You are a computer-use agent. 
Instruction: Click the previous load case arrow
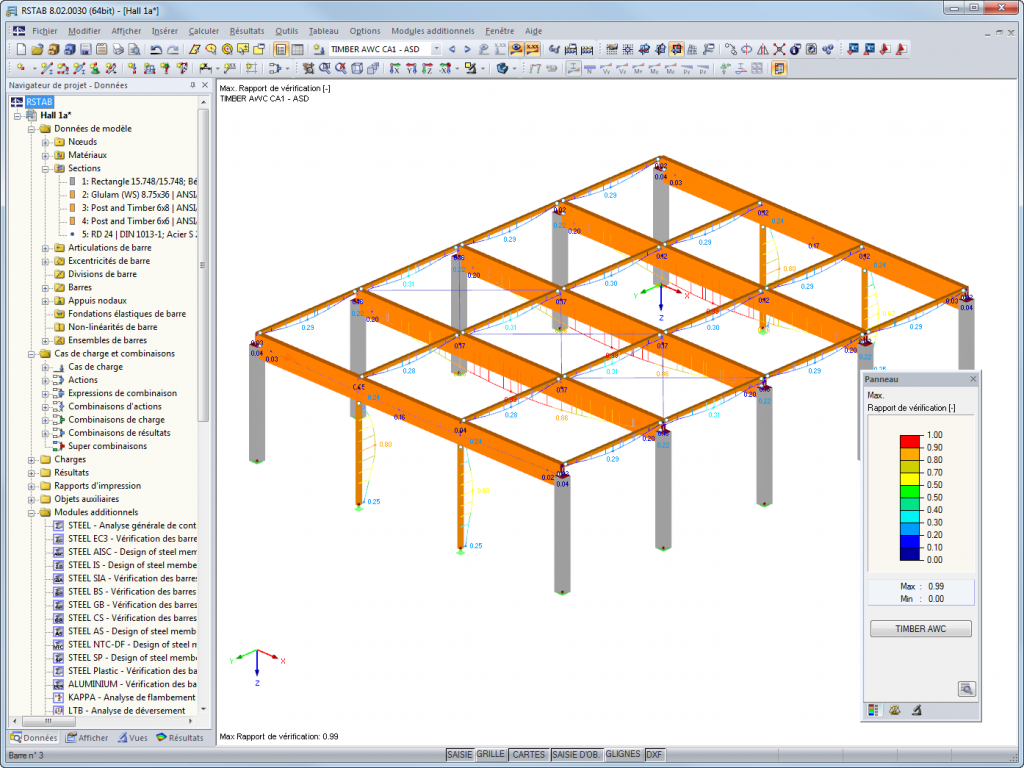tap(452, 49)
